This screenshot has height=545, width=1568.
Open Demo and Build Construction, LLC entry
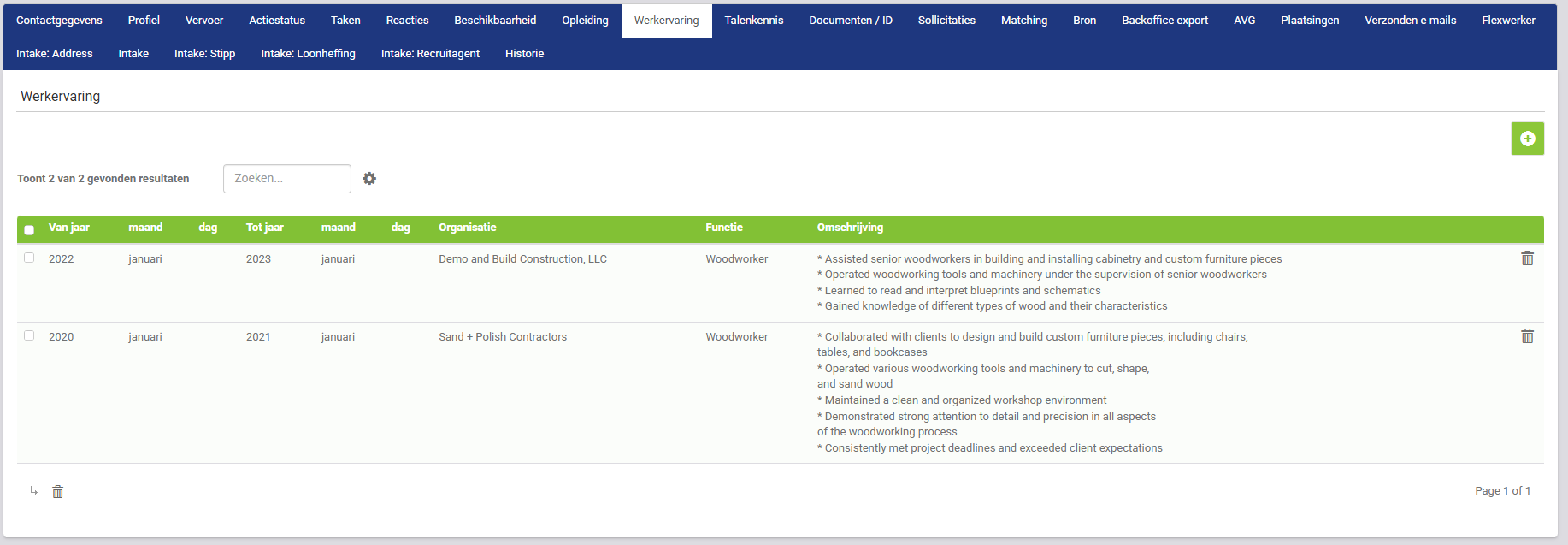(x=522, y=259)
